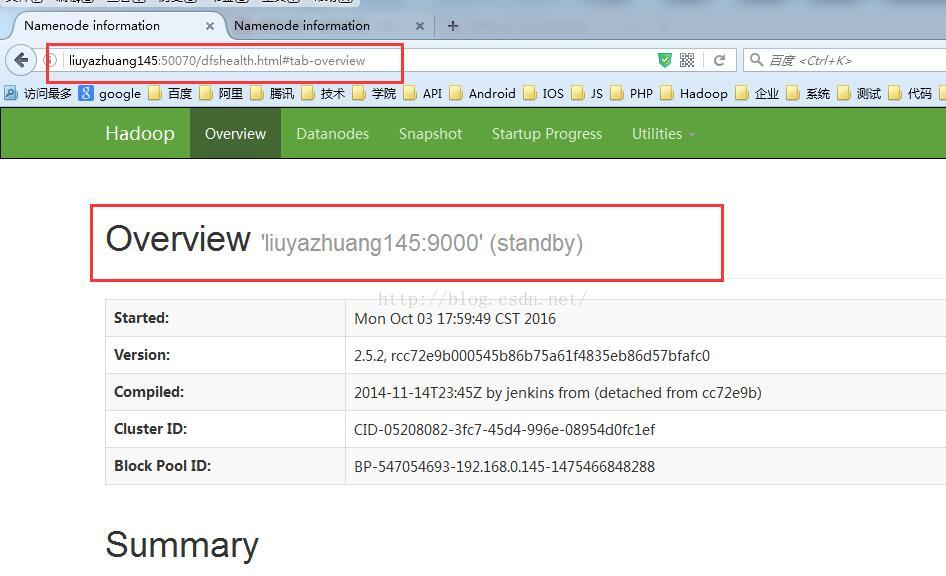Click the green shield security icon

(664, 60)
